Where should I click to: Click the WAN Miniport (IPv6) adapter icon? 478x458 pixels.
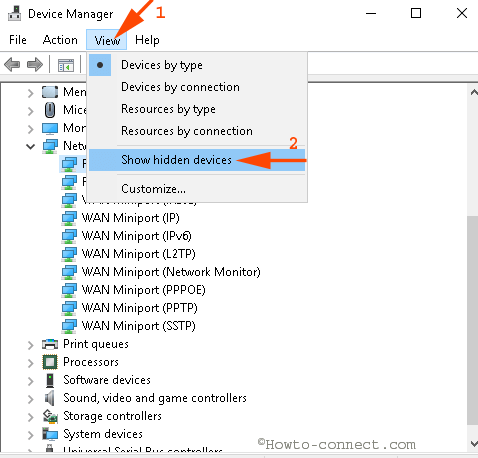coord(69,237)
